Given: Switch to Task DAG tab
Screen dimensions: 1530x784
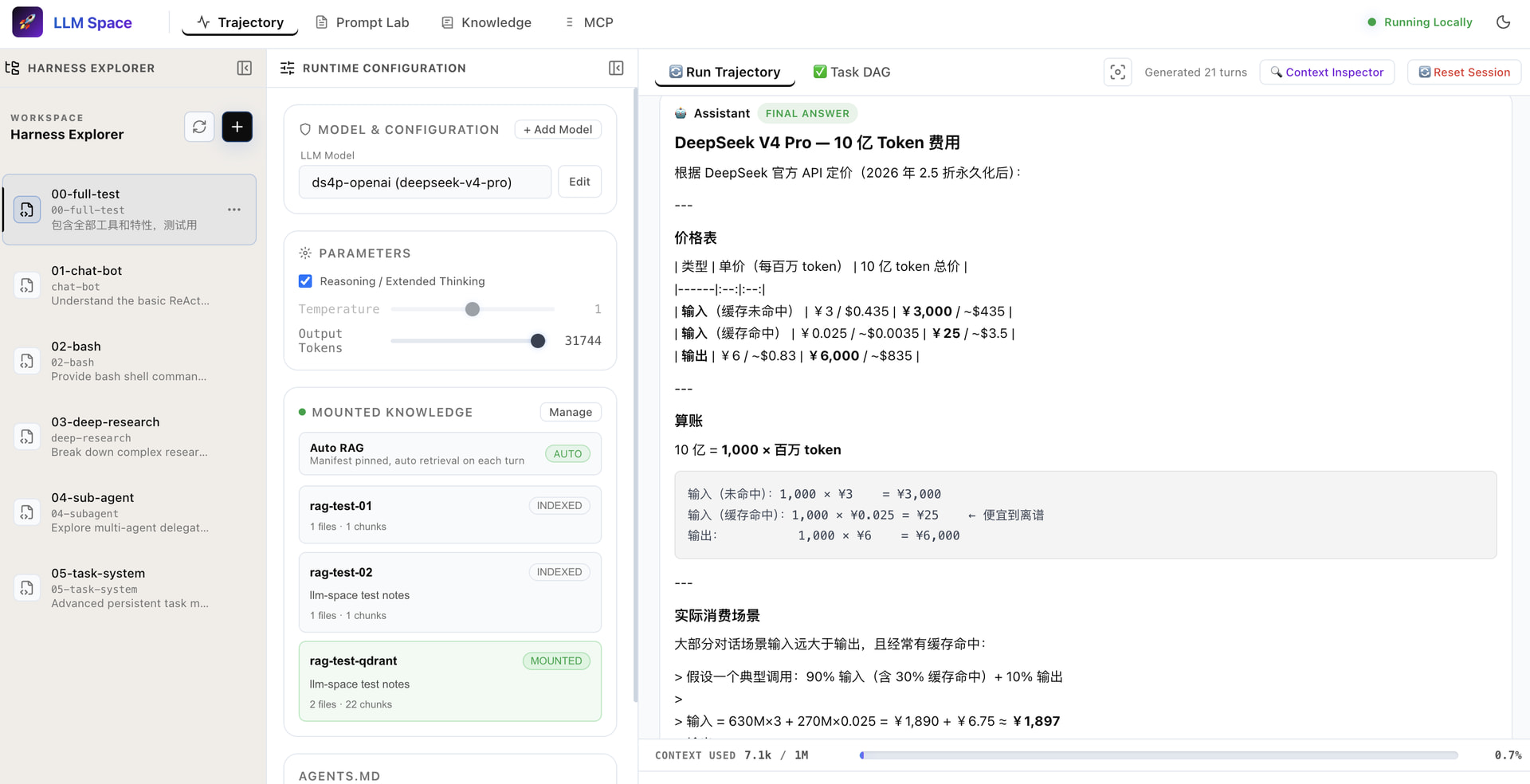Looking at the screenshot, I should click(x=852, y=73).
